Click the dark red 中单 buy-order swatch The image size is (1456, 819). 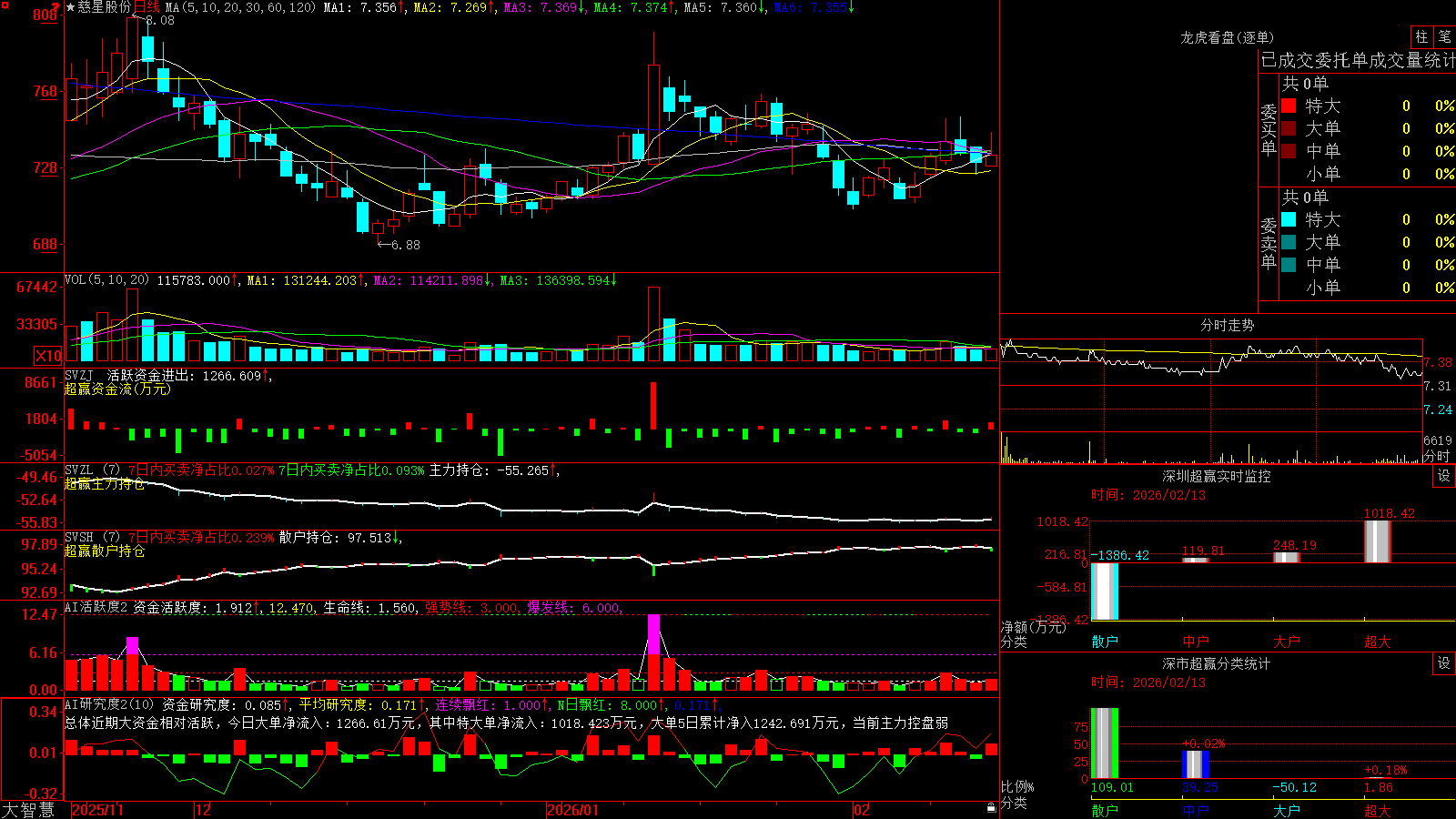1289,150
